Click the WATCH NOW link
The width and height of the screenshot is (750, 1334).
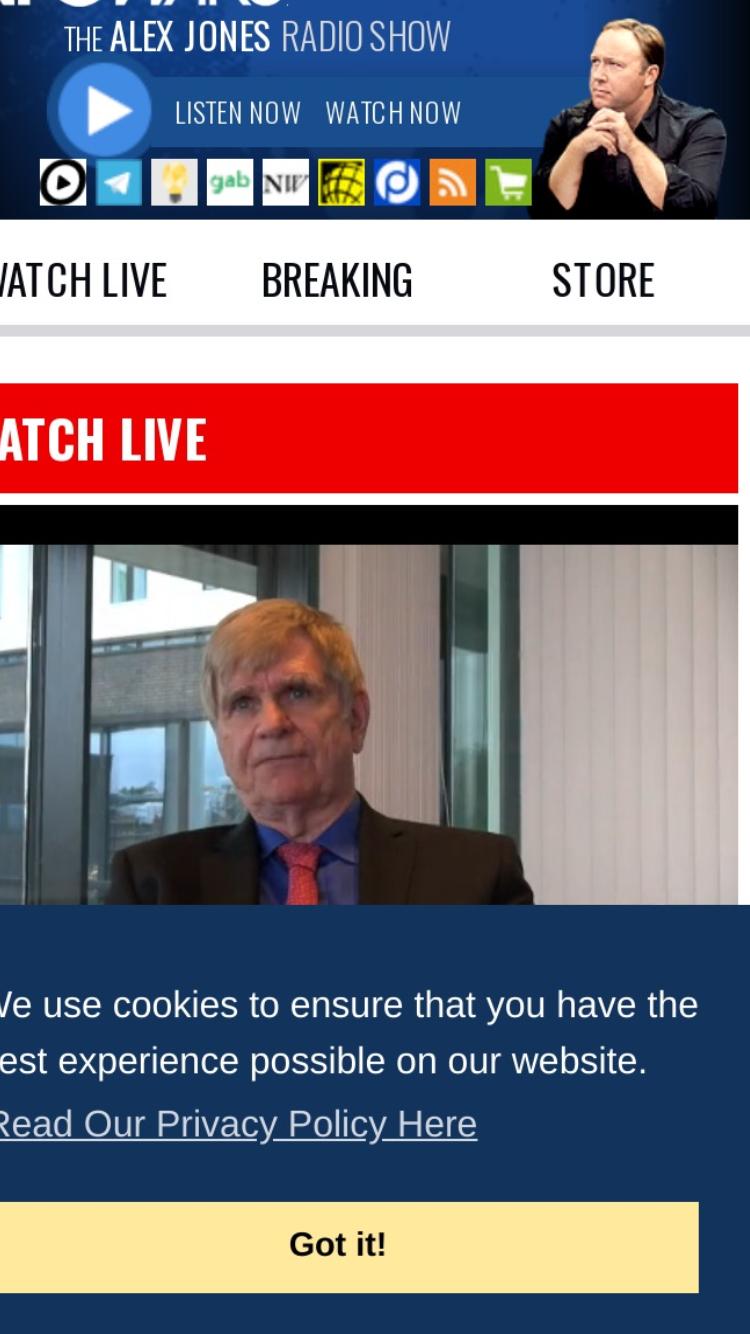[x=393, y=113]
